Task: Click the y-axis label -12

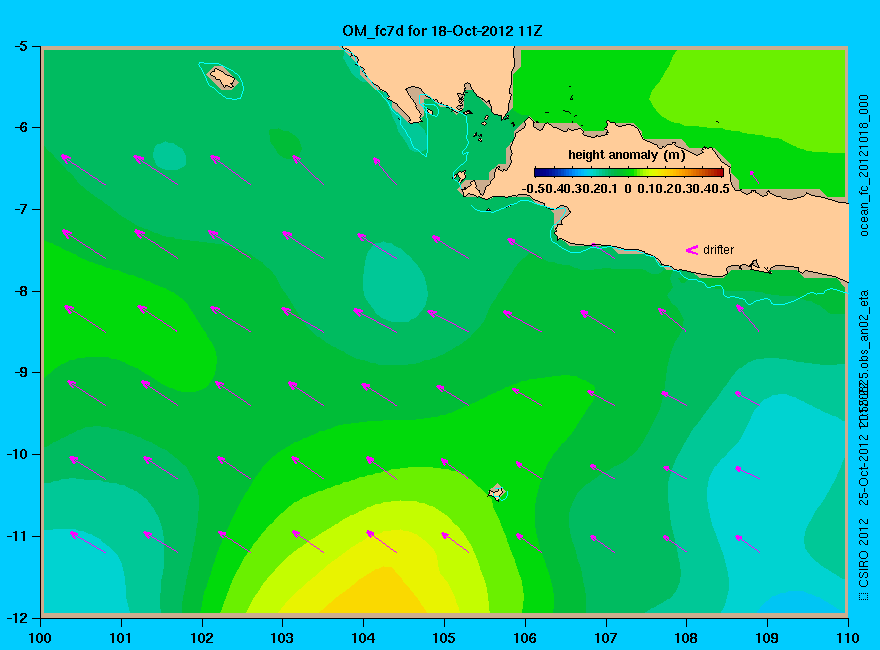Action: tap(17, 617)
